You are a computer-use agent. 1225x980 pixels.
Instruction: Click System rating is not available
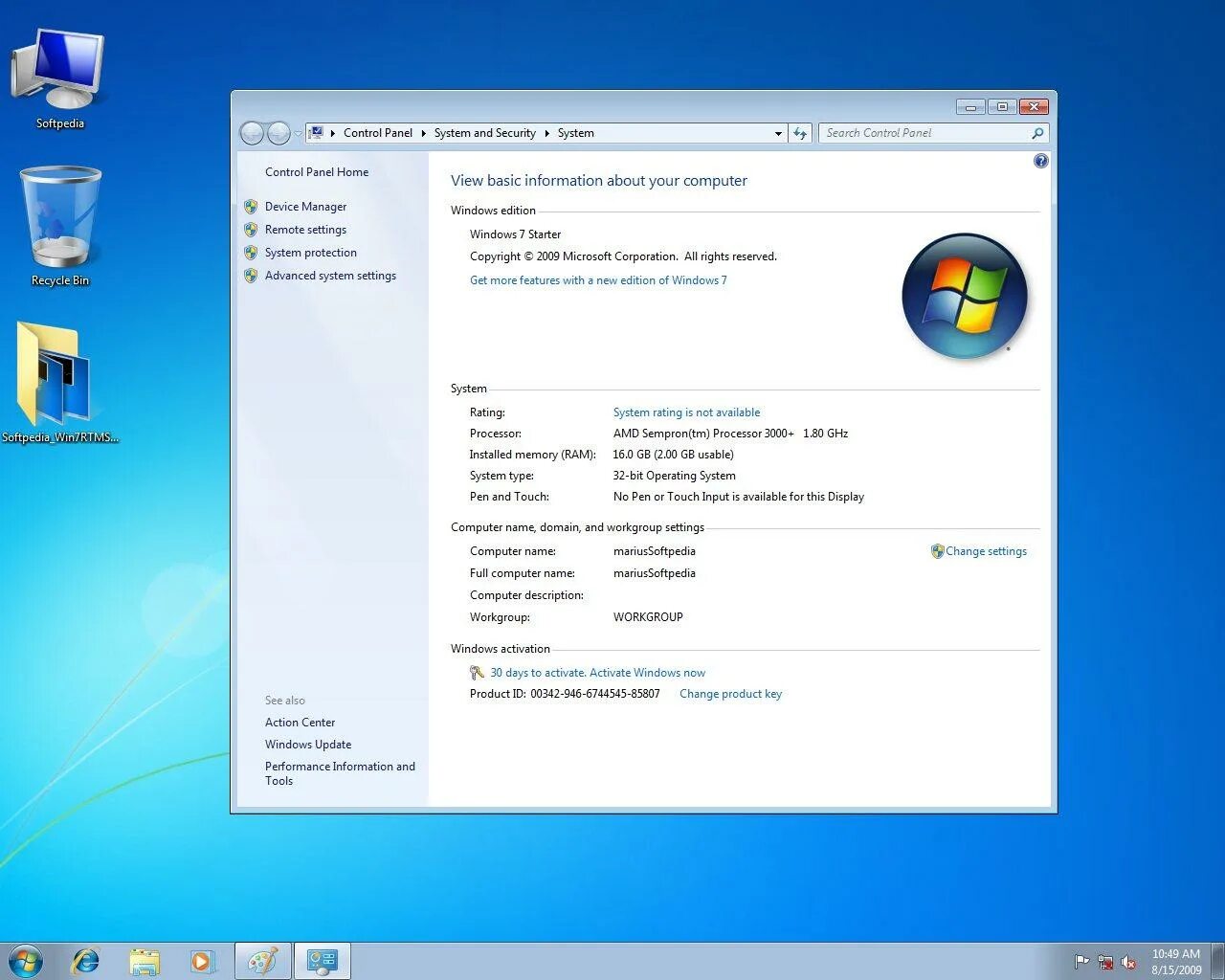point(686,412)
